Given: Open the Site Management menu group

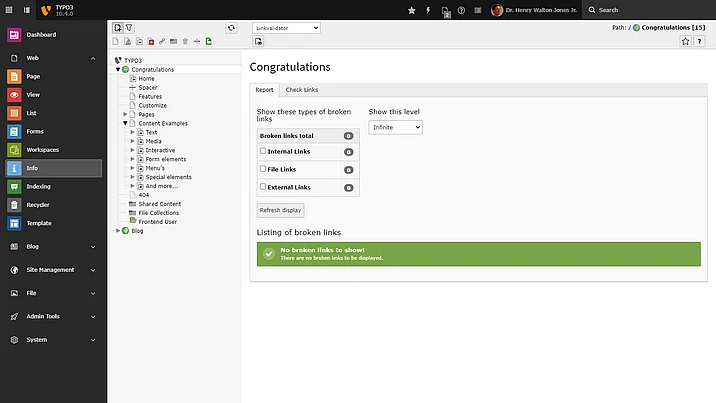Looking at the screenshot, I should point(50,270).
